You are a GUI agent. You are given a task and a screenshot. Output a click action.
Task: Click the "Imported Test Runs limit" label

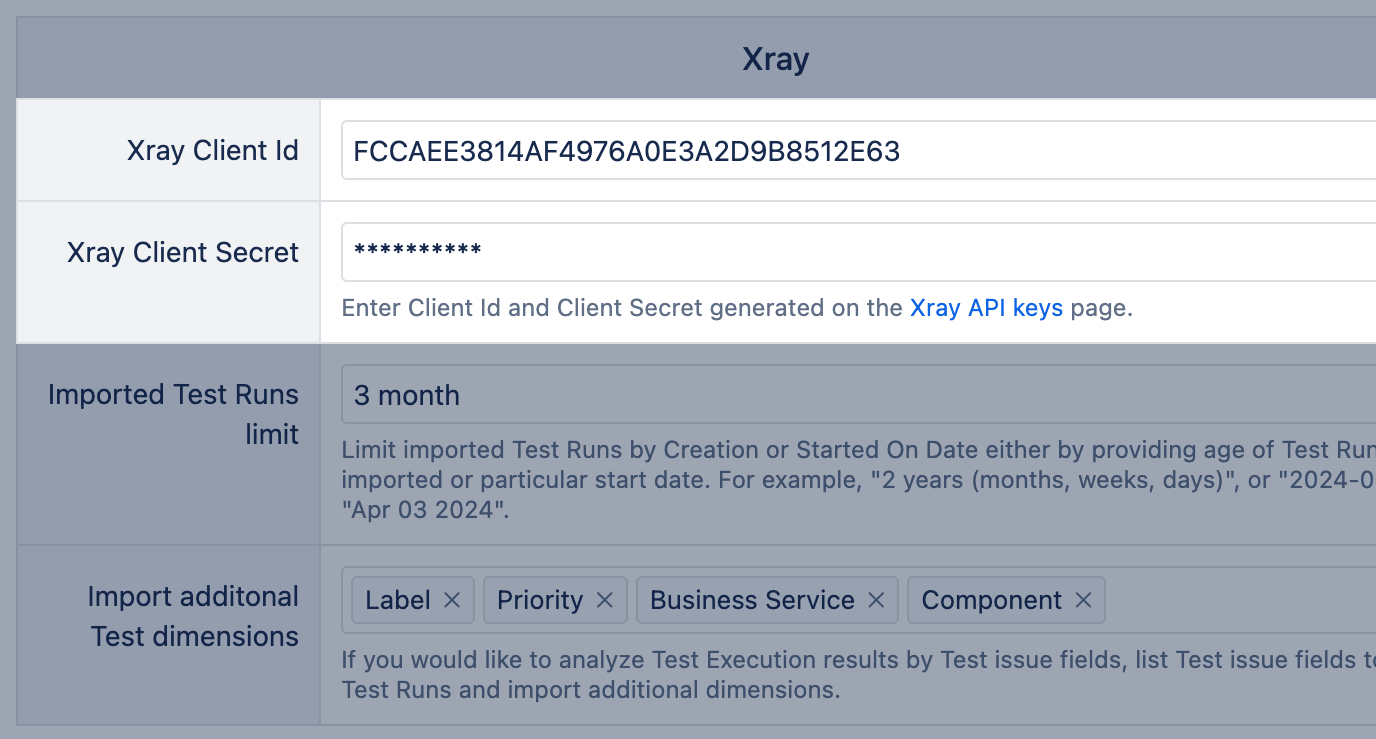click(x=173, y=414)
